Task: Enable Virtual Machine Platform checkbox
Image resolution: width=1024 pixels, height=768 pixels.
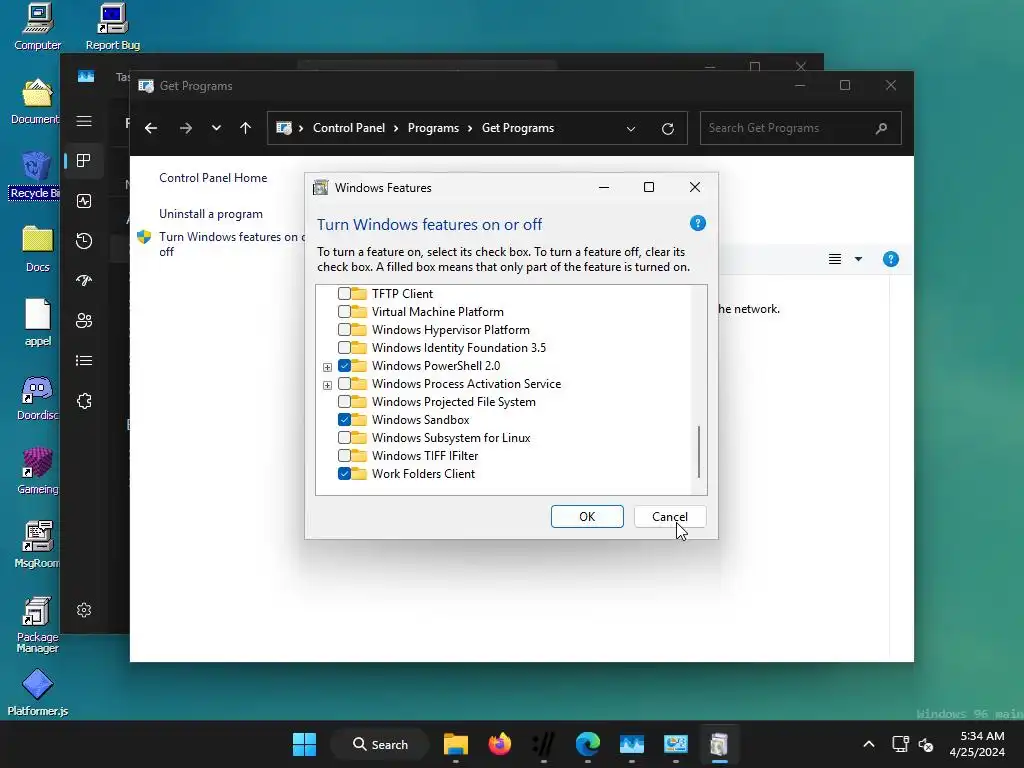Action: tap(344, 312)
